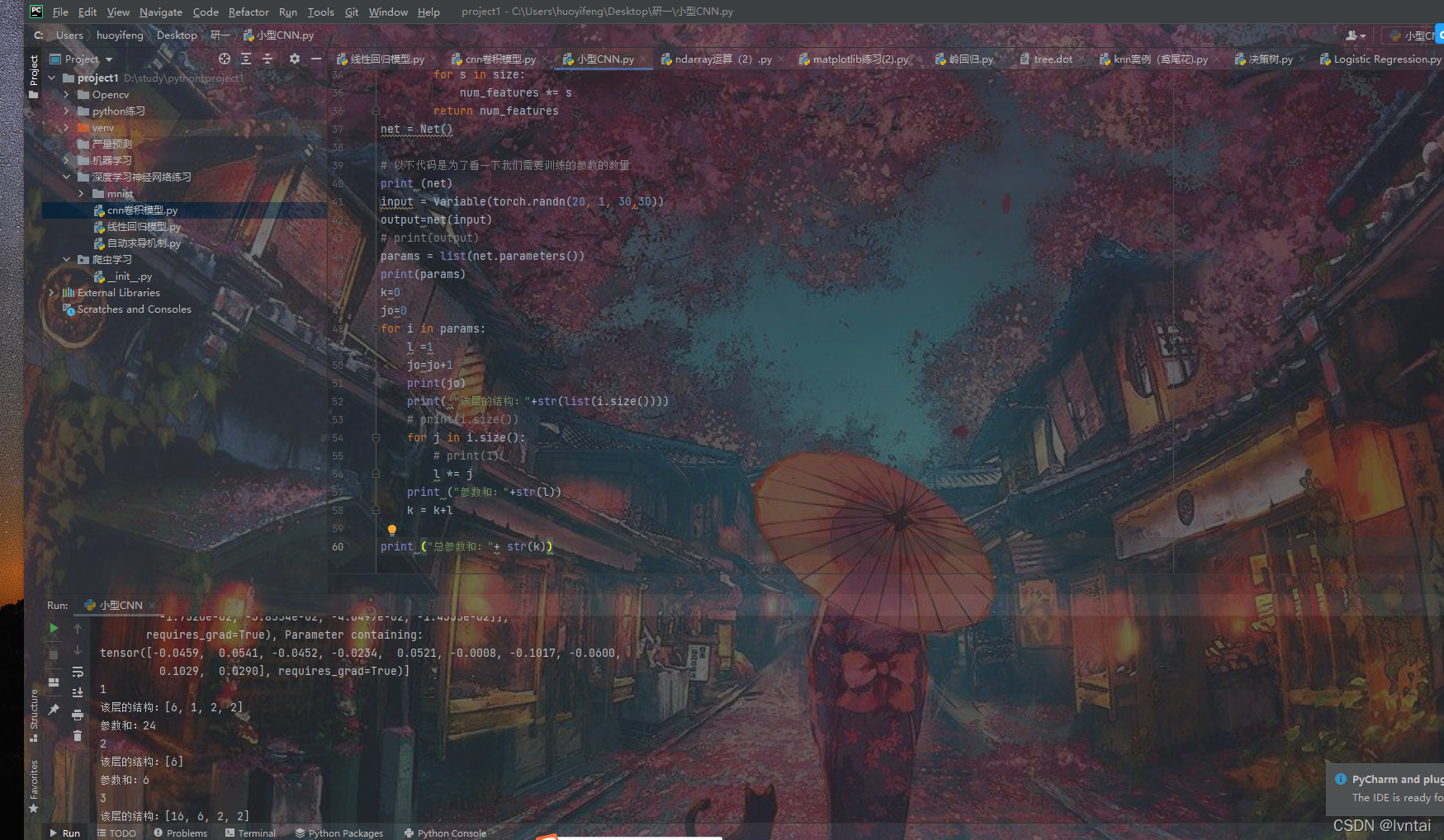Hide the Project tool window
This screenshot has width=1444, height=840.
click(316, 59)
